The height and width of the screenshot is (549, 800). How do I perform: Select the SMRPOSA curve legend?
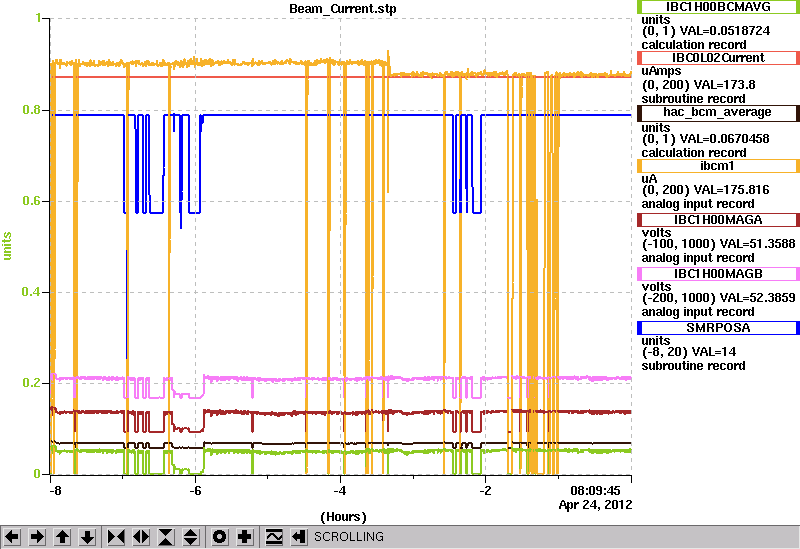(x=718, y=328)
